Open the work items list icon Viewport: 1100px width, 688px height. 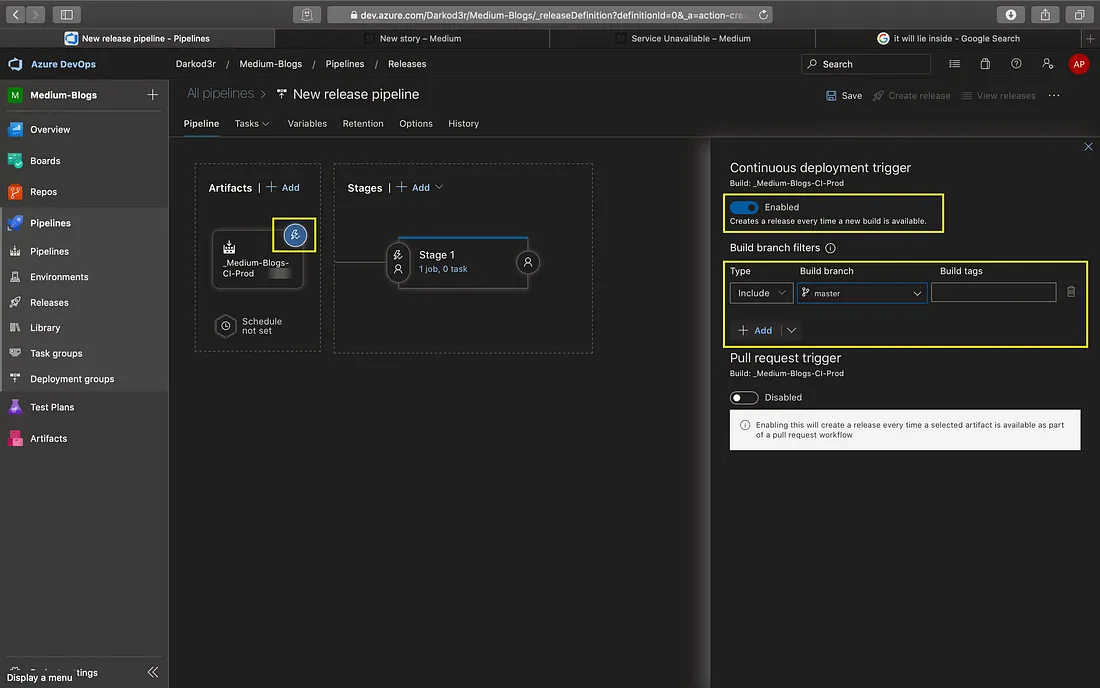tap(954, 64)
